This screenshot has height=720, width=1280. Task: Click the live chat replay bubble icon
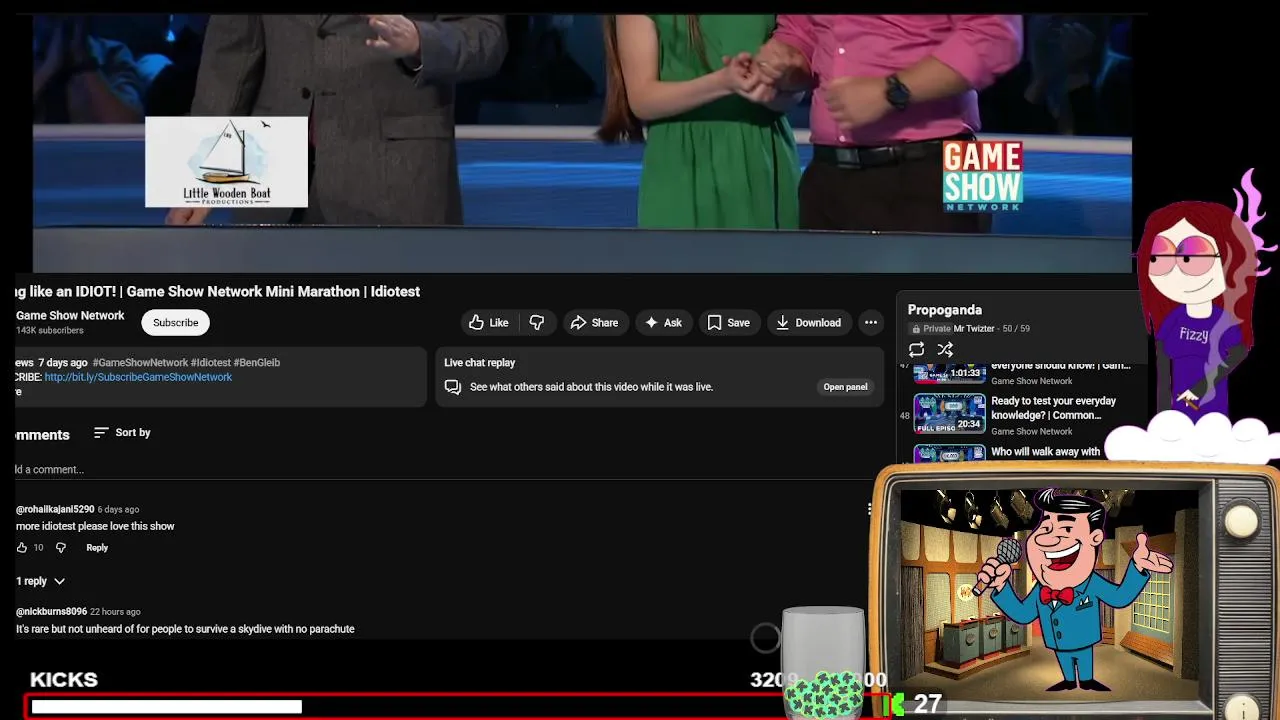pos(453,387)
